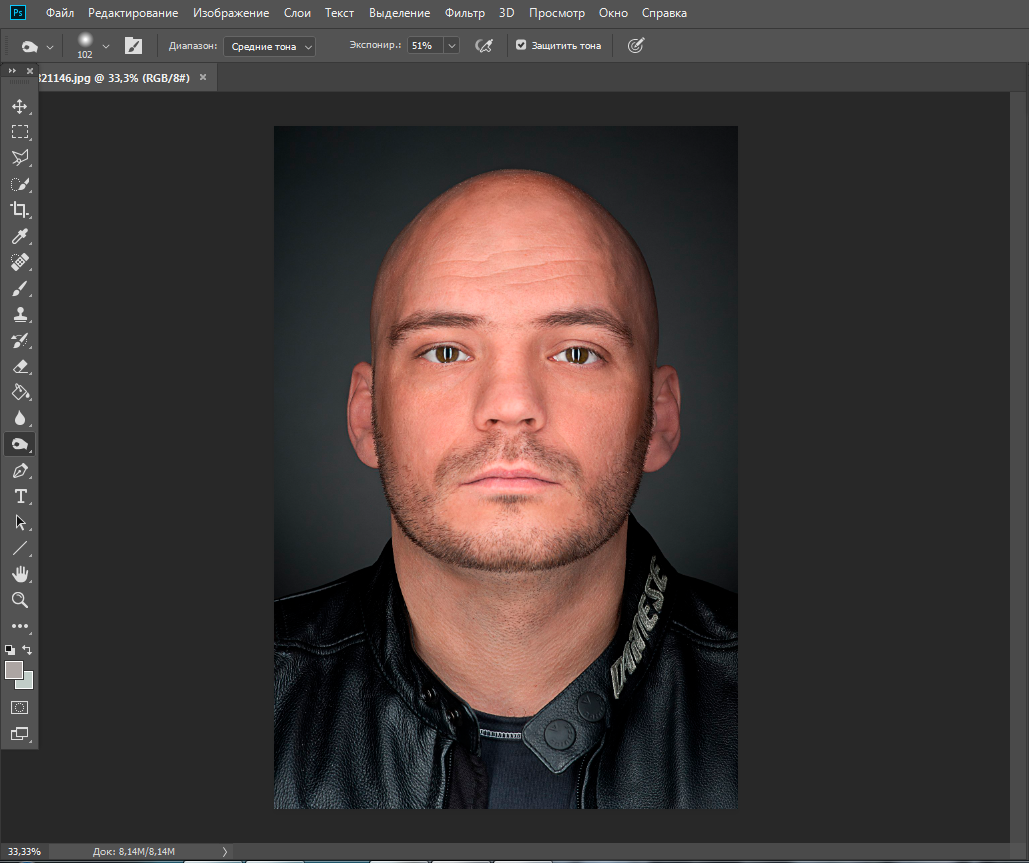Select the Rectangular Marquee tool

click(20, 132)
